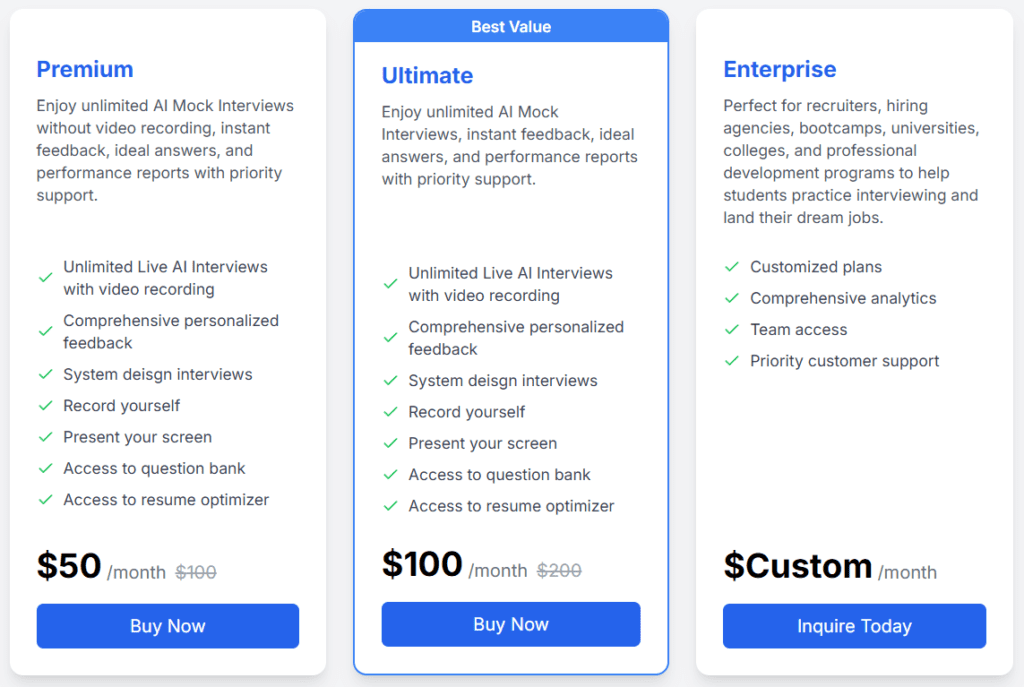The image size is (1024, 687).
Task: Click the checkmark next to Customized plans
Action: [x=731, y=267]
